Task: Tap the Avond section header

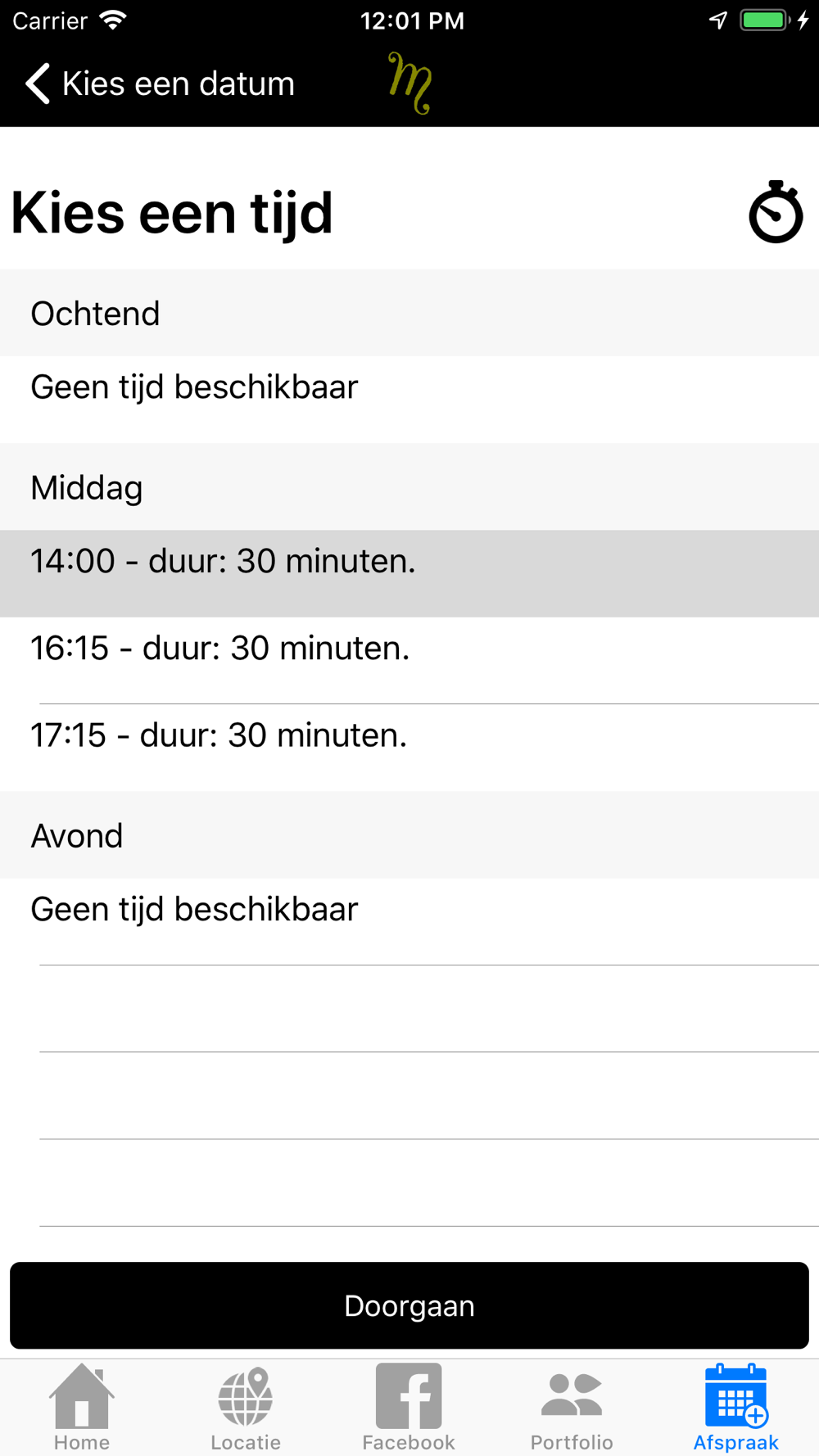Action: click(77, 836)
